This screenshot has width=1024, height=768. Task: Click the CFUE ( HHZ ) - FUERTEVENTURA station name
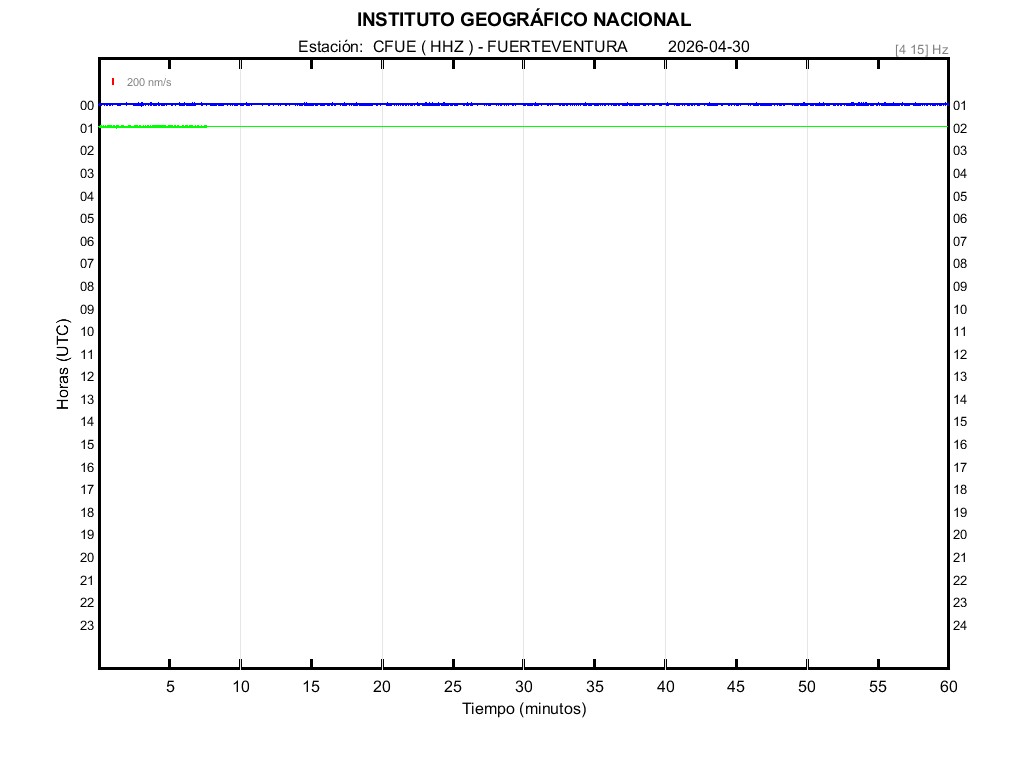[x=500, y=47]
